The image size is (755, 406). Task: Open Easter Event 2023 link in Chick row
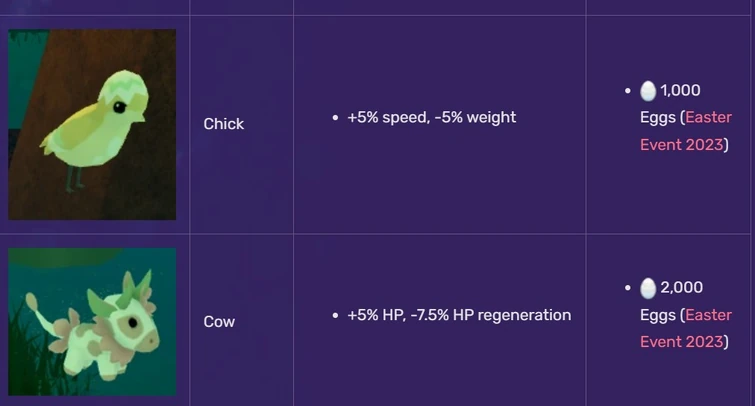pyautogui.click(x=688, y=131)
